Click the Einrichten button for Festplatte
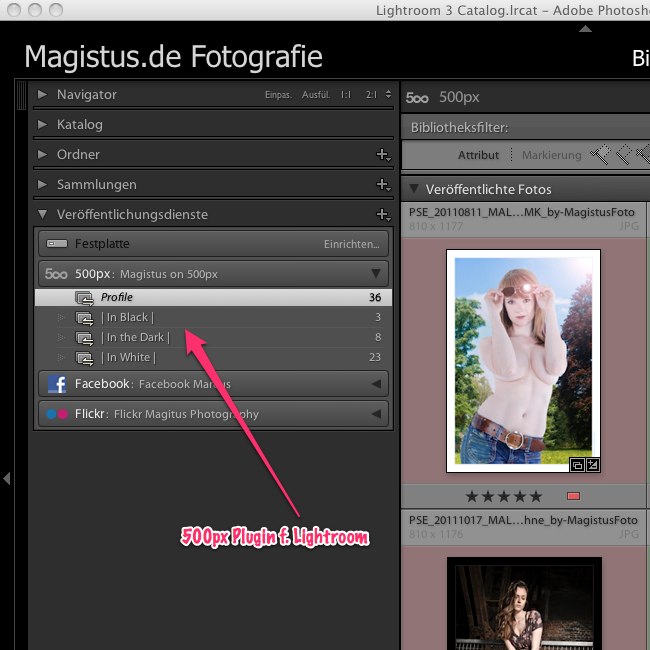This screenshot has width=650, height=650. click(351, 244)
